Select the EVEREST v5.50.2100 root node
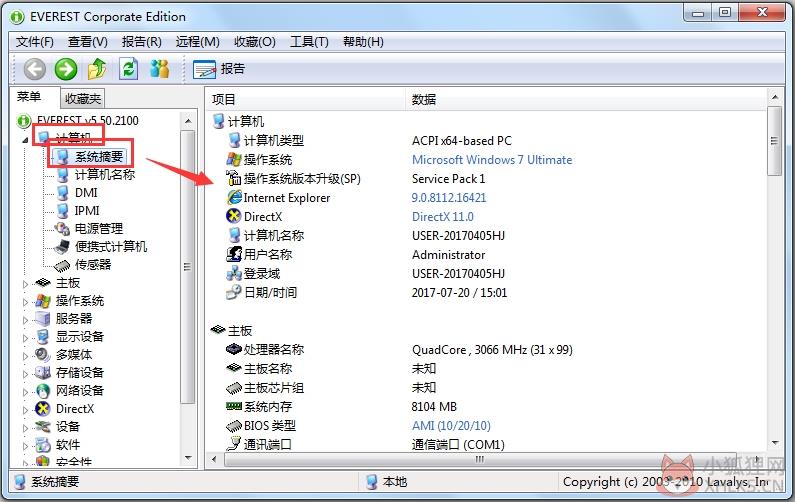This screenshot has height=502, width=795. [x=87, y=121]
